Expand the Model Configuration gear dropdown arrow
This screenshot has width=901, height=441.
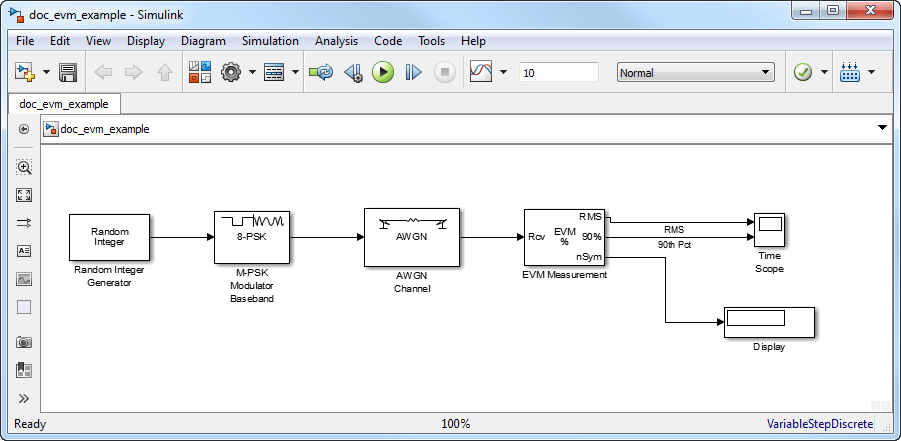252,72
